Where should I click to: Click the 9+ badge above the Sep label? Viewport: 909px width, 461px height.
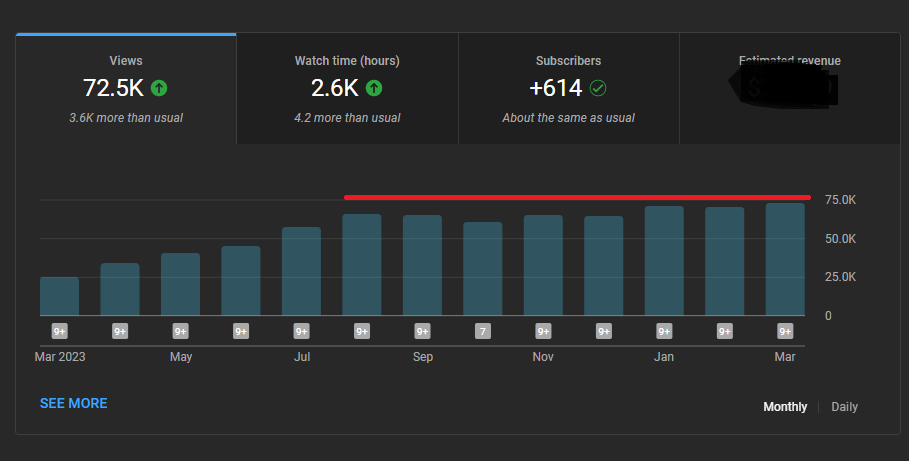pos(422,331)
